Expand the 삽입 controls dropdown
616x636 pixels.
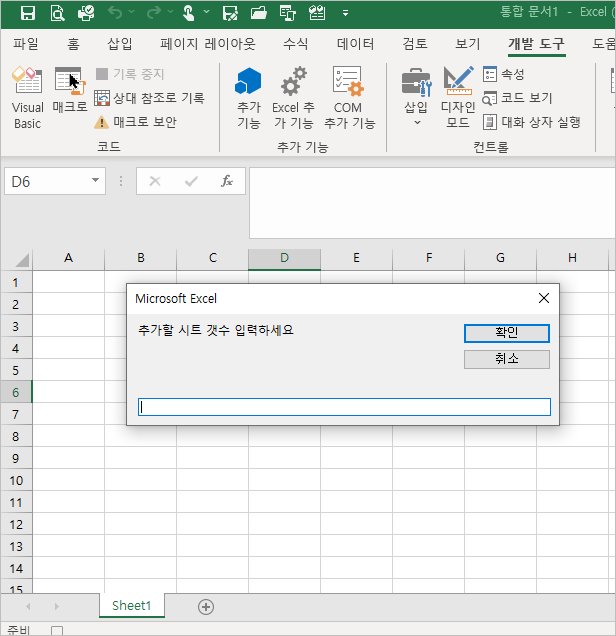click(x=416, y=122)
